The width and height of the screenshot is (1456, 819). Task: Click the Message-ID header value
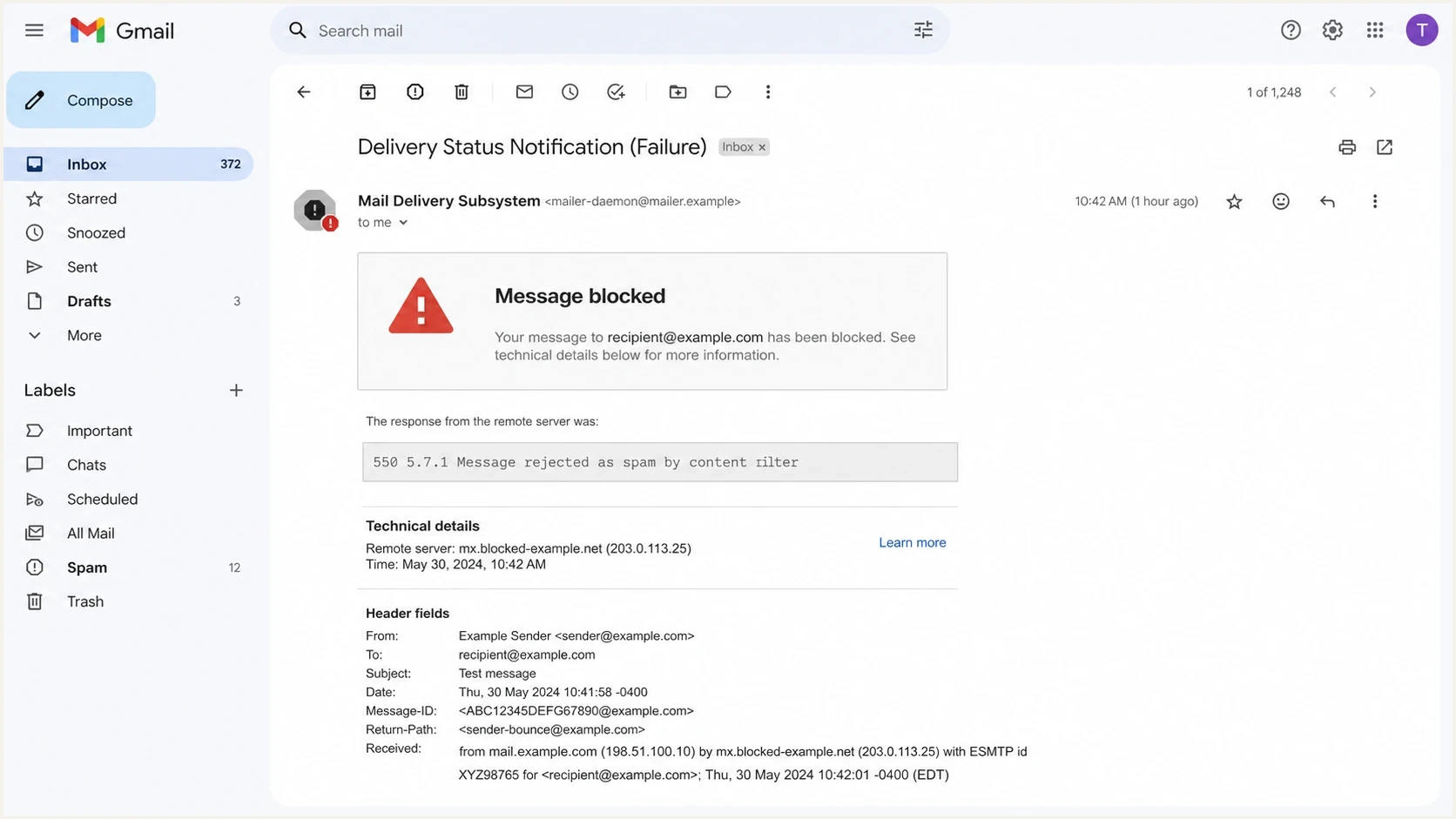[576, 711]
